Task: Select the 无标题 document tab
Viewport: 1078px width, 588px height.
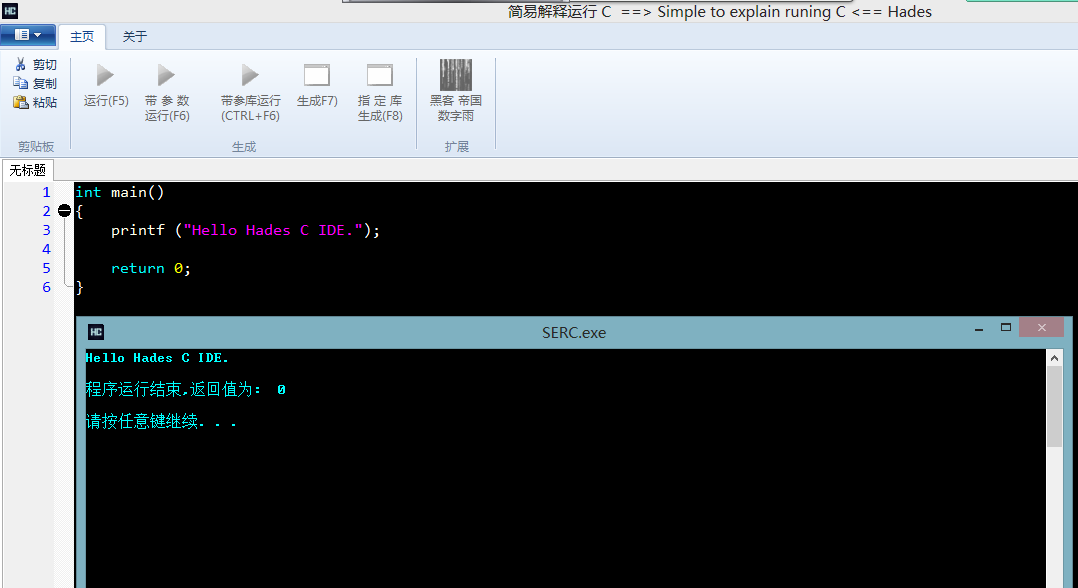Action: point(28,170)
